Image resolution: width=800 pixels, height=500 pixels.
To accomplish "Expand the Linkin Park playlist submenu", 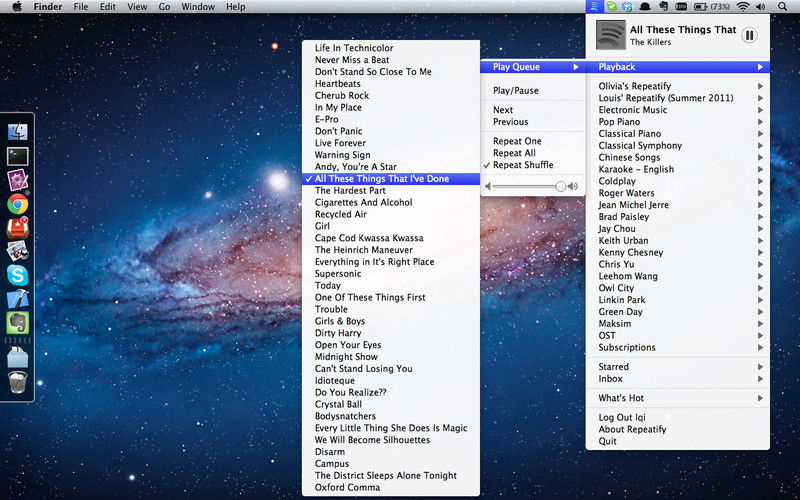I will 678,300.
